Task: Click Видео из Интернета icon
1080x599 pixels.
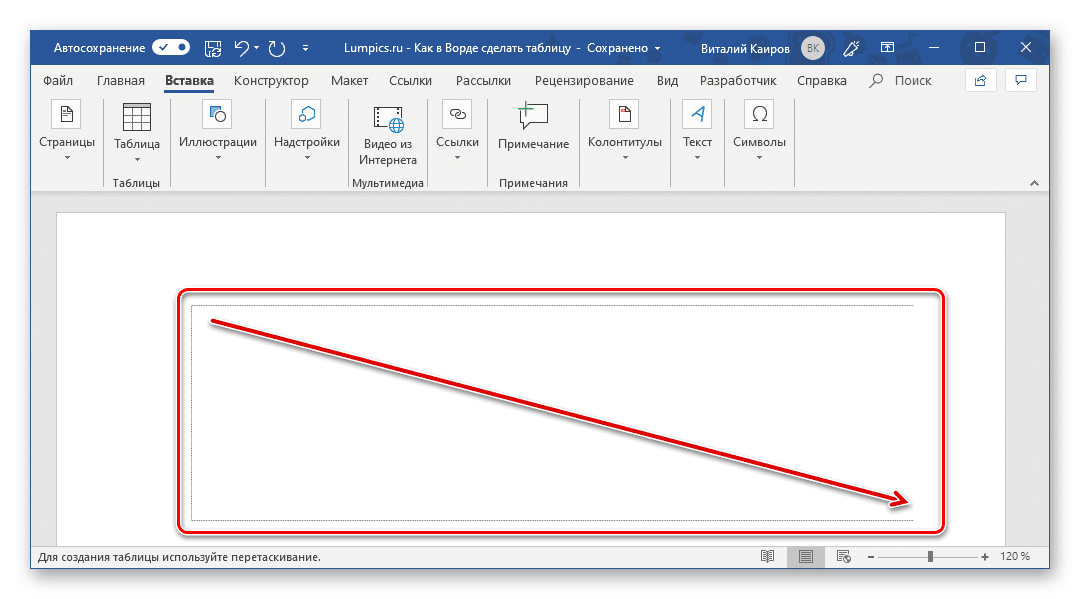Action: tap(388, 118)
